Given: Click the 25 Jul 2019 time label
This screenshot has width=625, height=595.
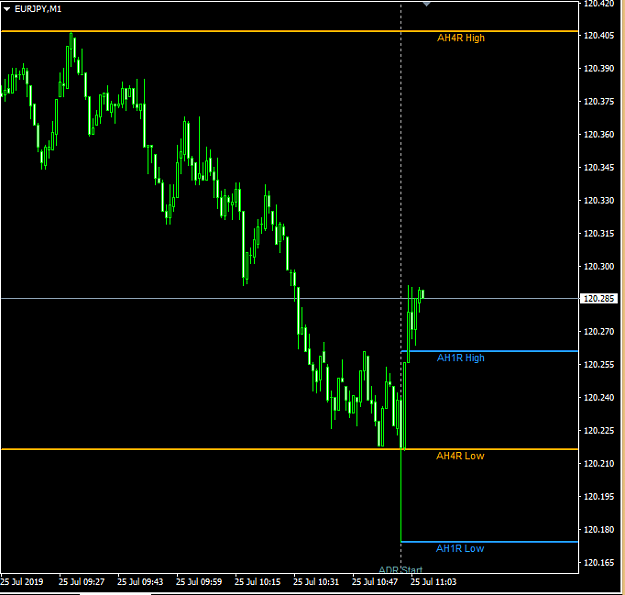Looking at the screenshot, I should (x=22, y=582).
